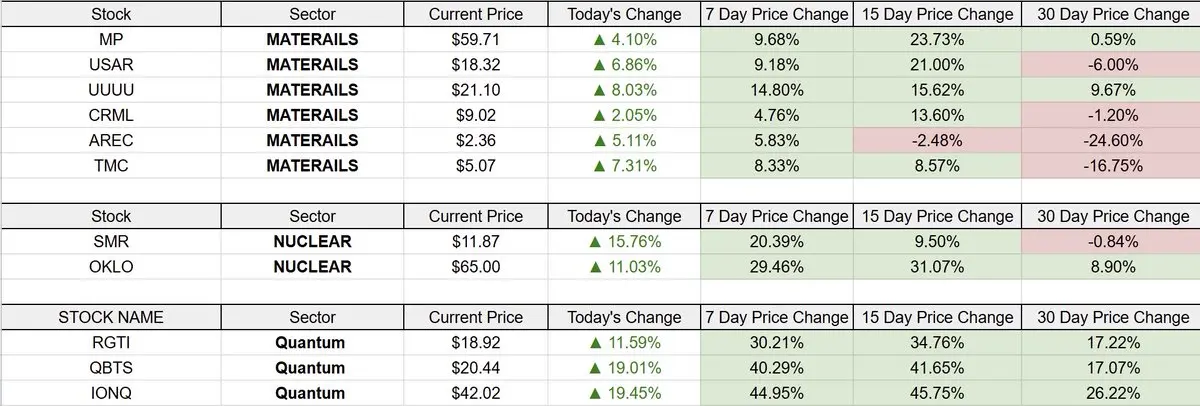Click the red -2.48% cell for AREC
The height and width of the screenshot is (406, 1200).
click(936, 141)
